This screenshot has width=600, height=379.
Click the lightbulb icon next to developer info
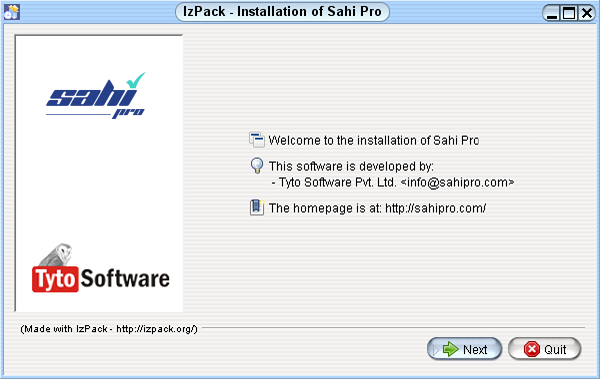click(x=257, y=165)
